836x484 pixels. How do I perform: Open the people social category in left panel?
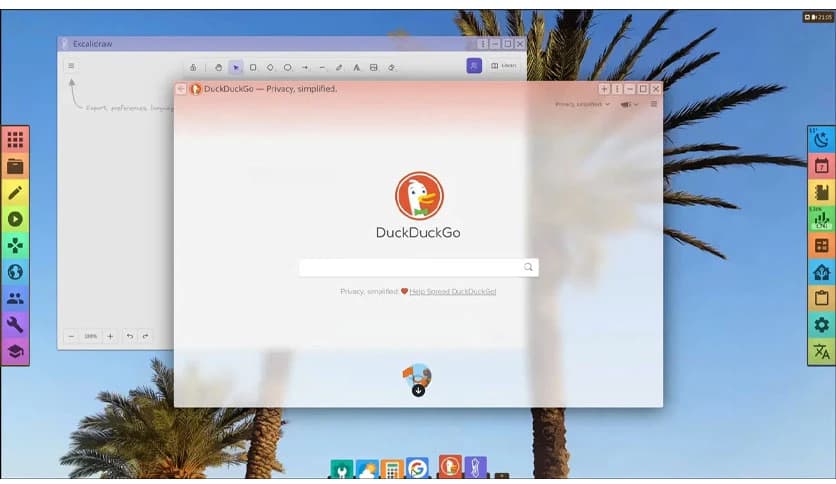(x=15, y=299)
